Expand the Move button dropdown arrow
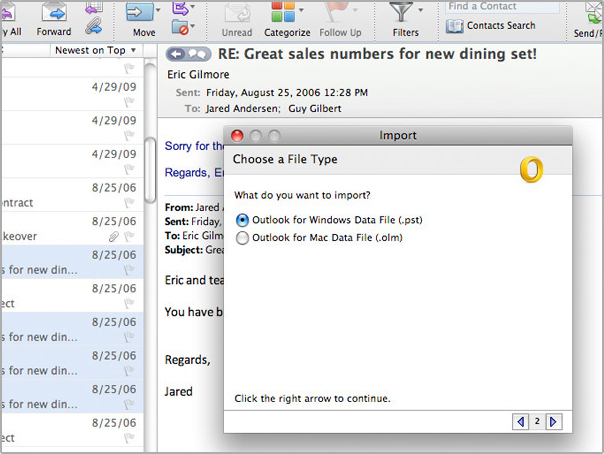Image resolution: width=604 pixels, height=454 pixels. click(x=158, y=9)
